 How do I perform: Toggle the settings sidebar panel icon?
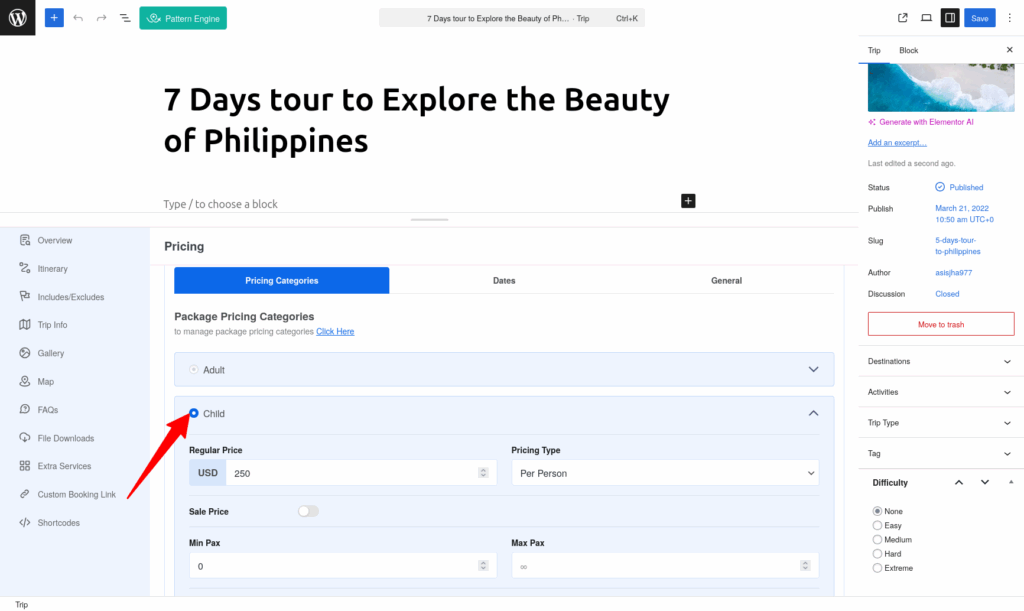[950, 18]
